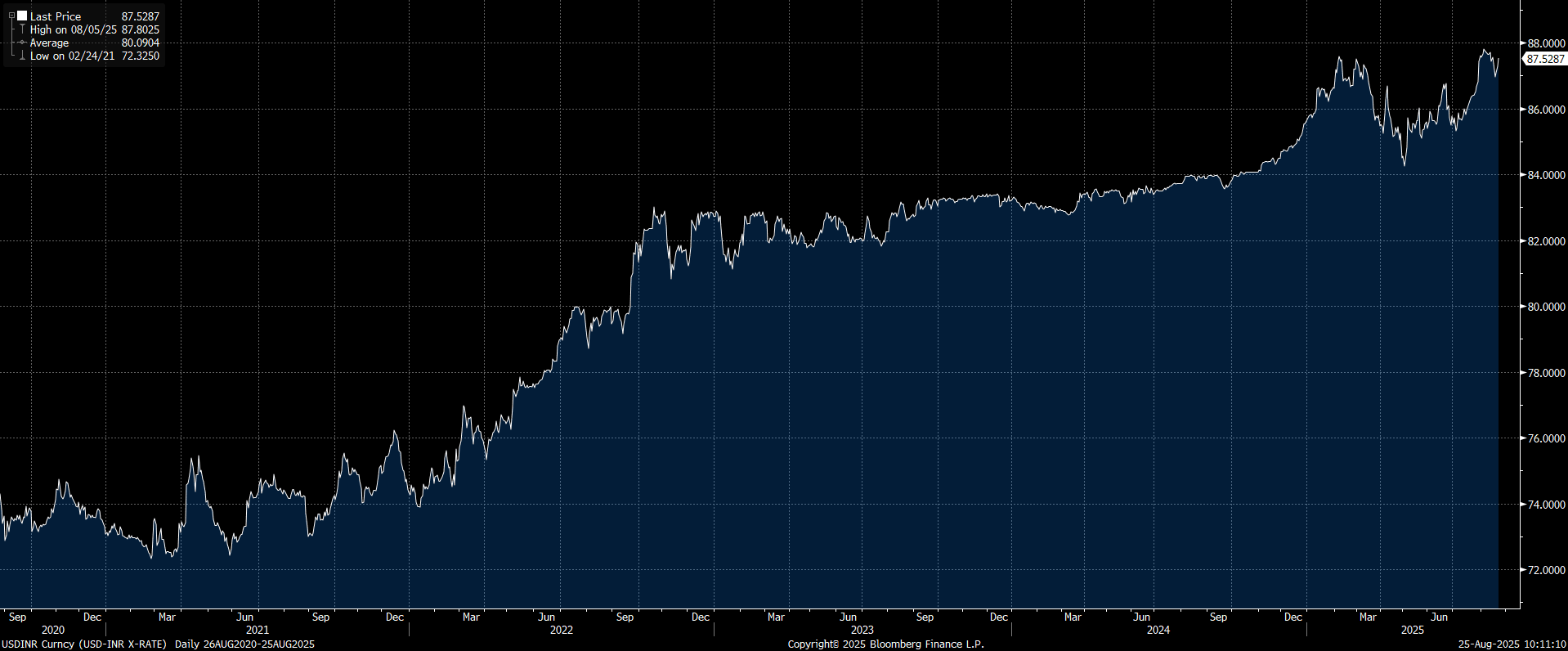Collapse the Last Price legend tree
Screen dimensions: 1568x651
(x=11, y=16)
